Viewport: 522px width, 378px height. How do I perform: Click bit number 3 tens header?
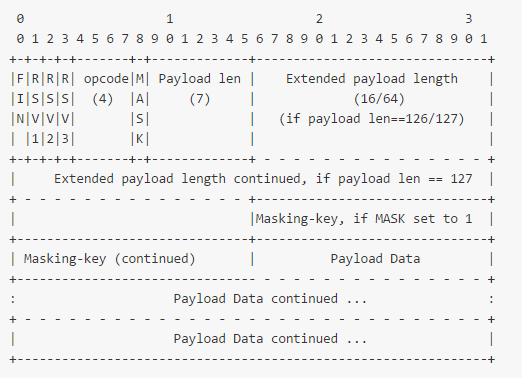pos(469,19)
